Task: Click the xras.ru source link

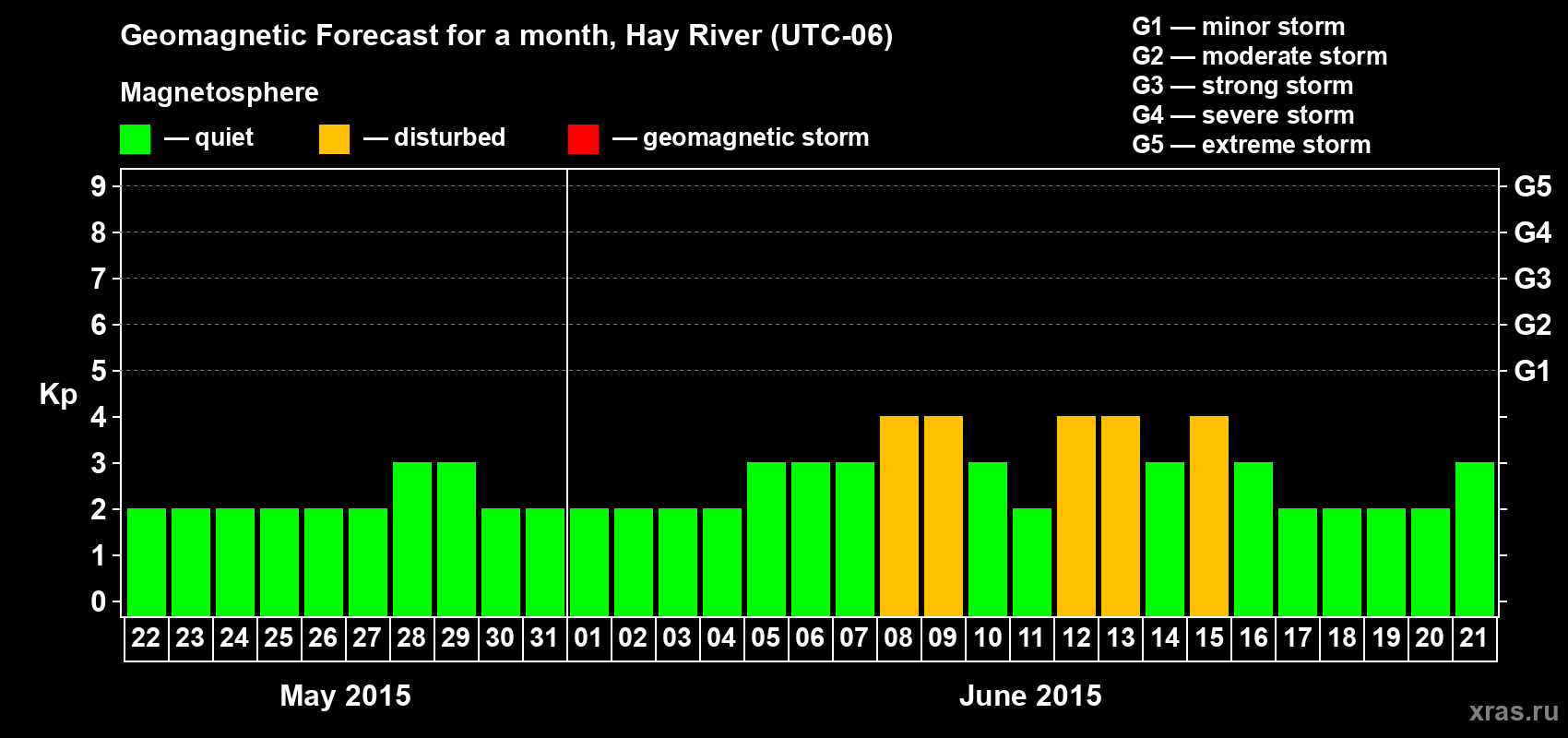Action: (x=1514, y=711)
